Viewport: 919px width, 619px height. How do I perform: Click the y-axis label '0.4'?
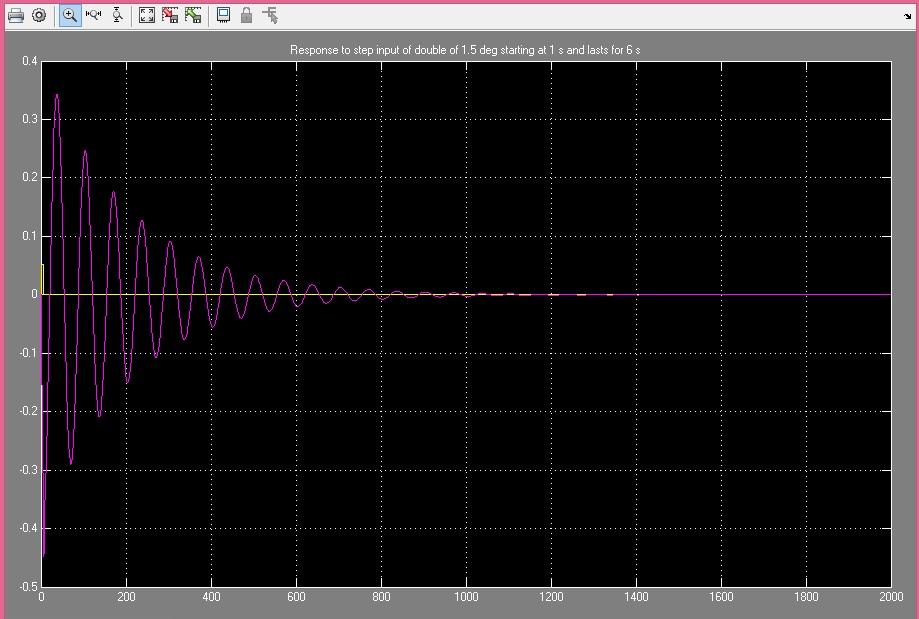click(x=30, y=61)
